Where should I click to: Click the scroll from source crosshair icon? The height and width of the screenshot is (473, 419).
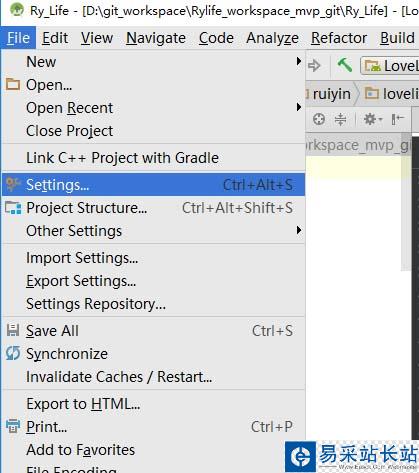coord(319,119)
